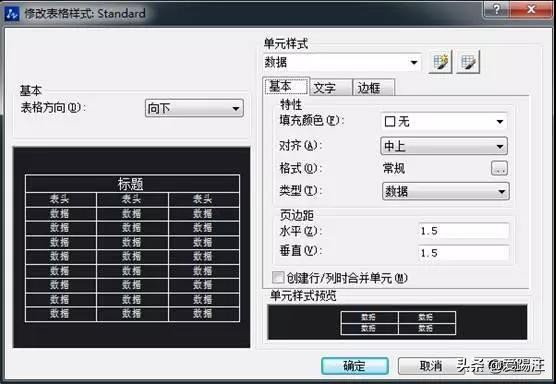The image size is (556, 384).
Task: Open the 格式 ellipsis button
Action: click(x=499, y=168)
